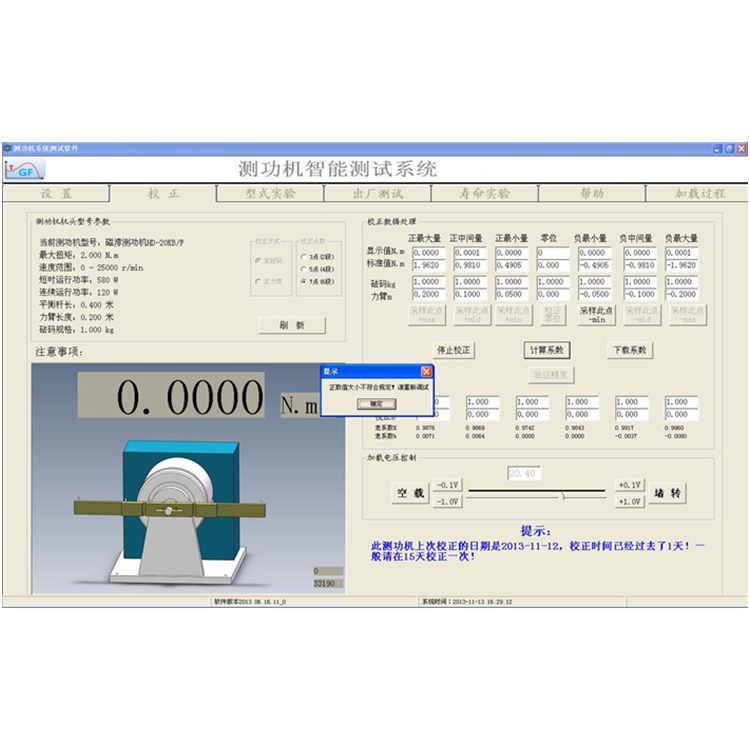Switch to the 设置 tab
The image size is (750, 750).
click(56, 194)
